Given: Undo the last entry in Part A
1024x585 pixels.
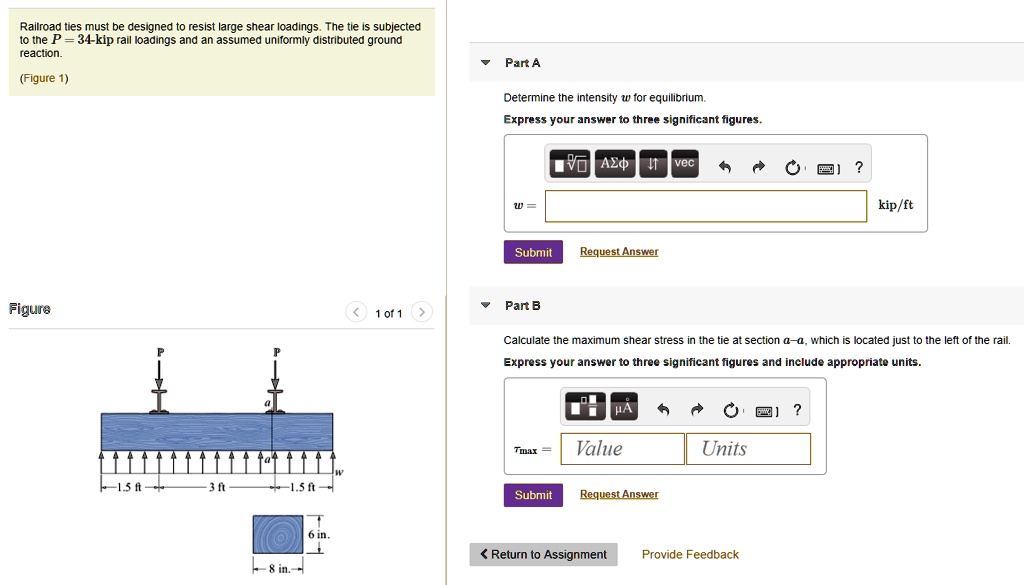Looking at the screenshot, I should pos(726,167).
